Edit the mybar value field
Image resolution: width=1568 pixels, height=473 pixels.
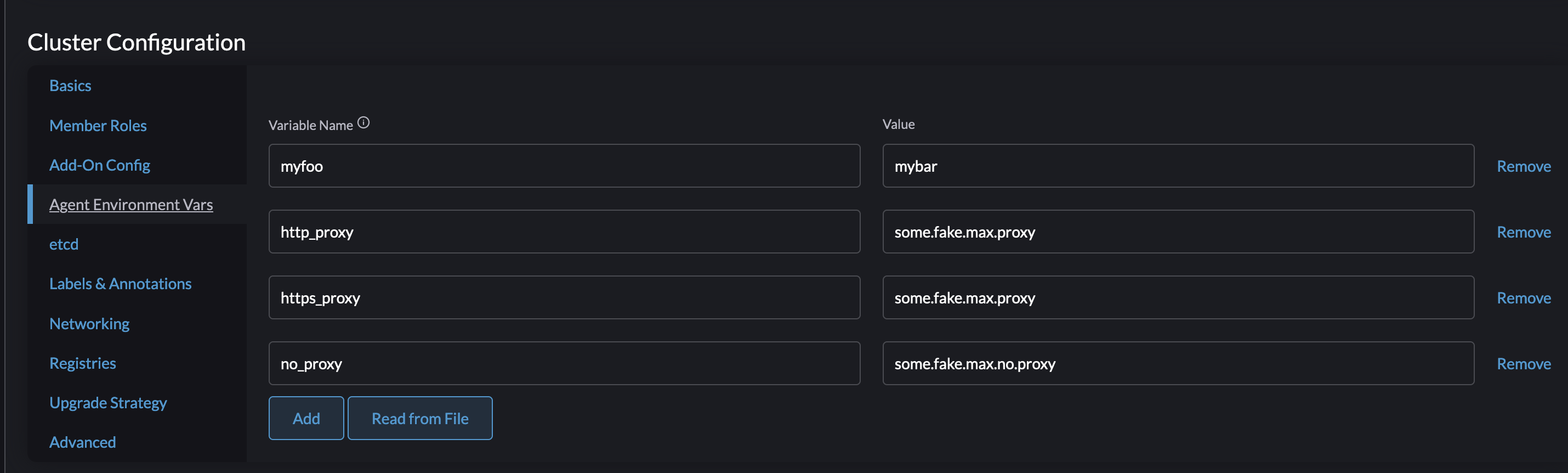tap(1178, 166)
